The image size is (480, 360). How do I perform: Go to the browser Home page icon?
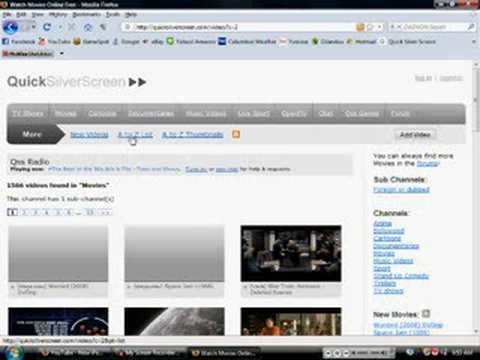point(88,27)
